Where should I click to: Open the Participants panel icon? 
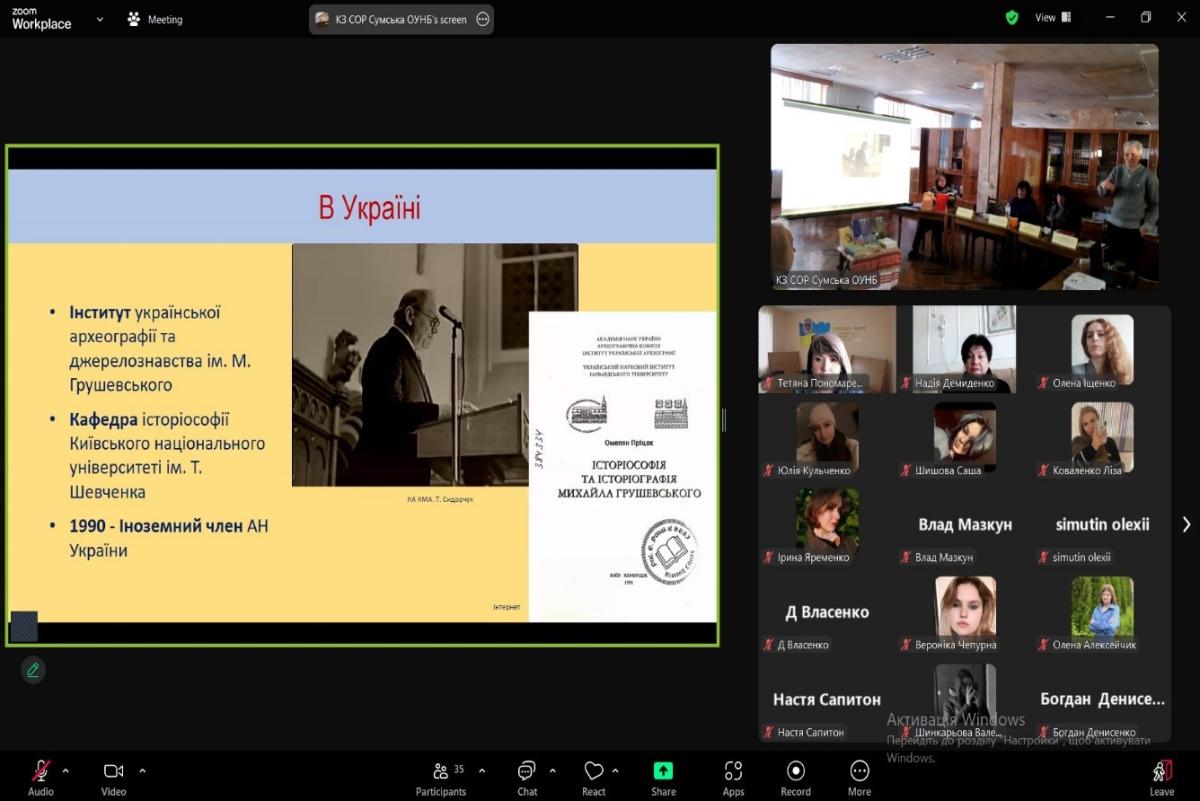440,771
